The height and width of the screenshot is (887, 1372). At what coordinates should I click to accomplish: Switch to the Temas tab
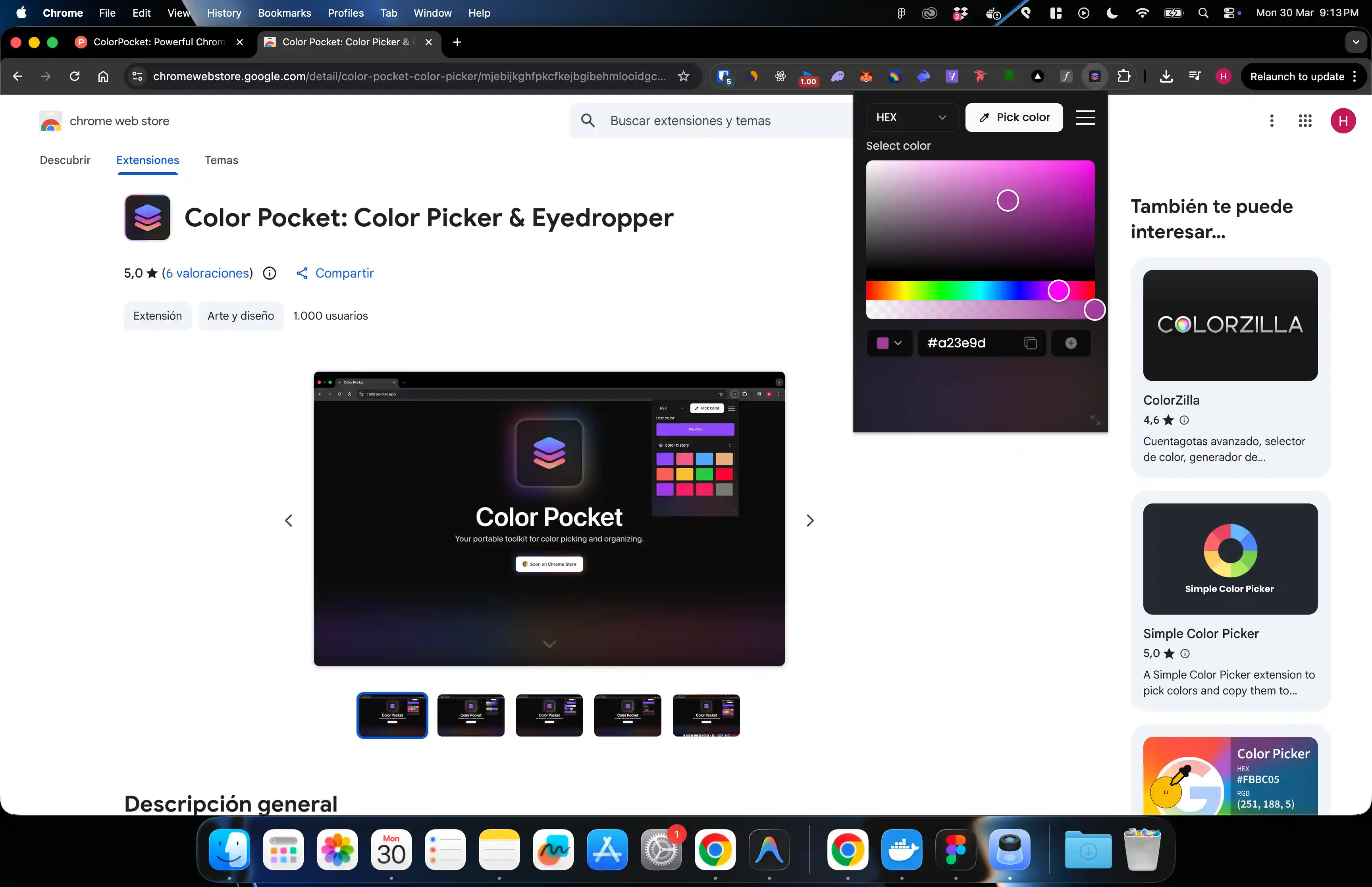point(221,160)
